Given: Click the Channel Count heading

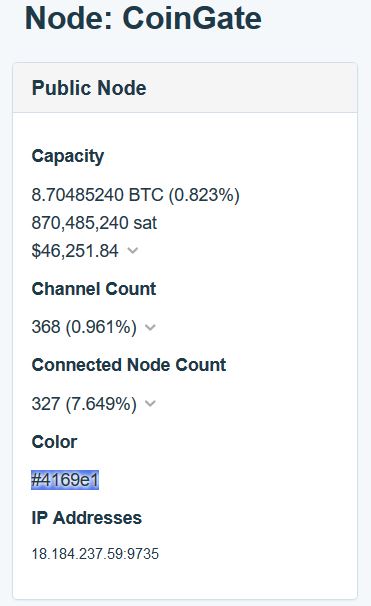Looking at the screenshot, I should coord(94,289).
